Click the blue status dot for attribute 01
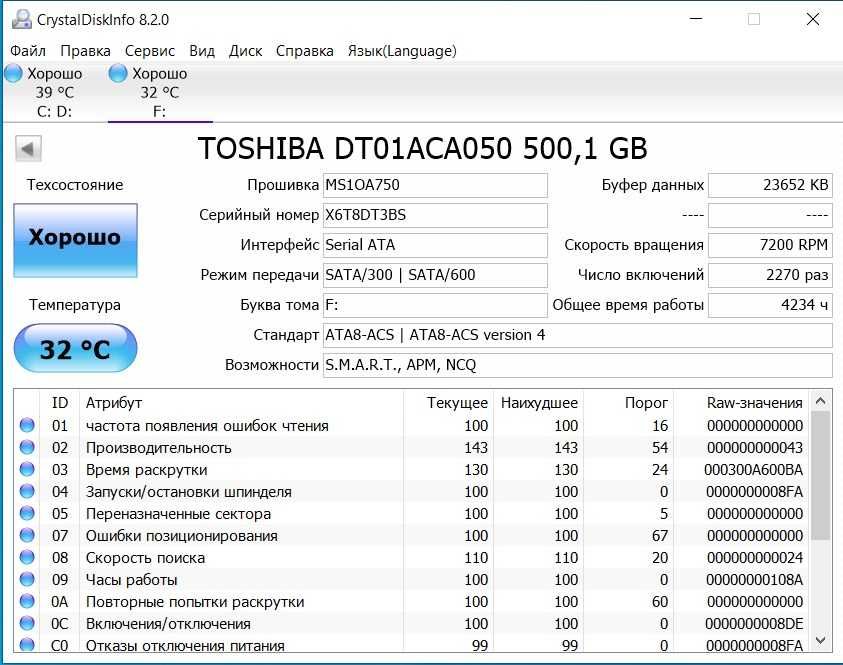This screenshot has width=843, height=665. point(27,425)
